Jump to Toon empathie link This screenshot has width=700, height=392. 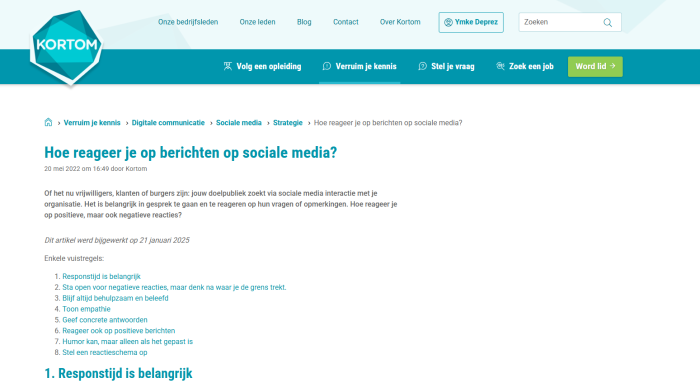[x=86, y=309]
